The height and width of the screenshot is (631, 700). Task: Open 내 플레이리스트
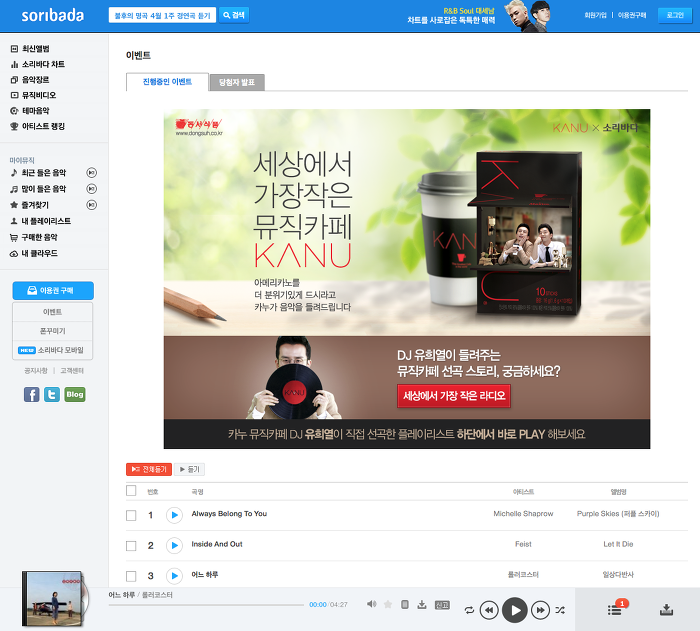tap(40, 221)
